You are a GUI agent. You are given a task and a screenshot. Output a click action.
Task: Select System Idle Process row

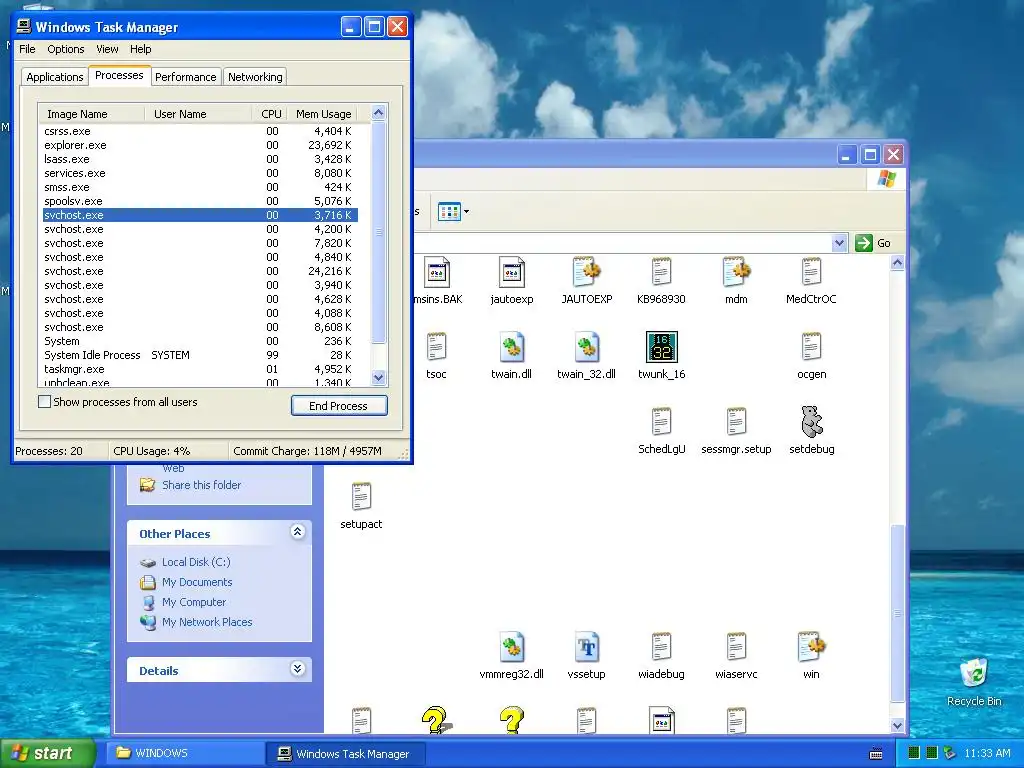point(200,355)
